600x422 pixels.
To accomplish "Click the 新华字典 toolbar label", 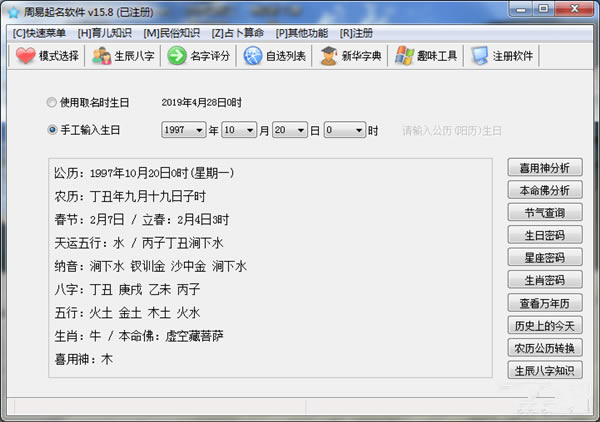I will [x=362, y=56].
